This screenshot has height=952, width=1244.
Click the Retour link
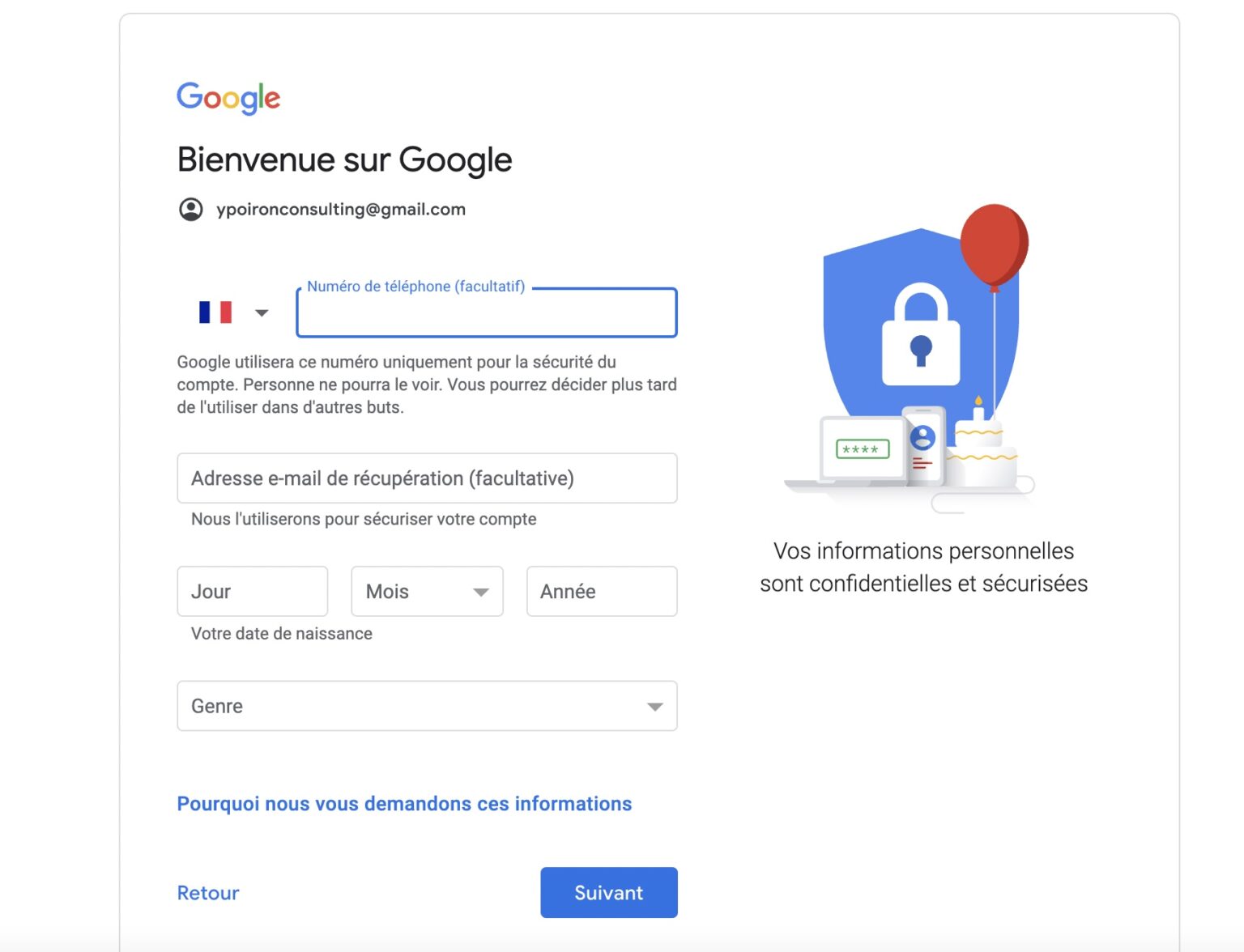[x=207, y=892]
